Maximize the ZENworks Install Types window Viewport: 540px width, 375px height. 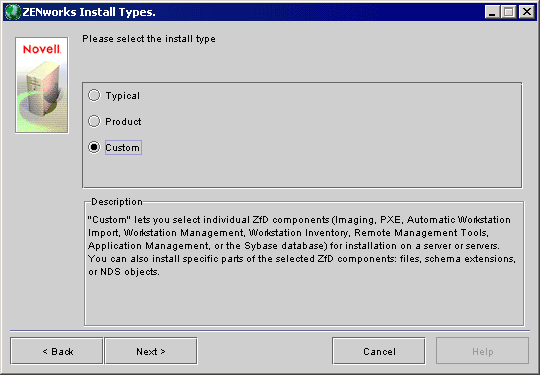(x=509, y=12)
